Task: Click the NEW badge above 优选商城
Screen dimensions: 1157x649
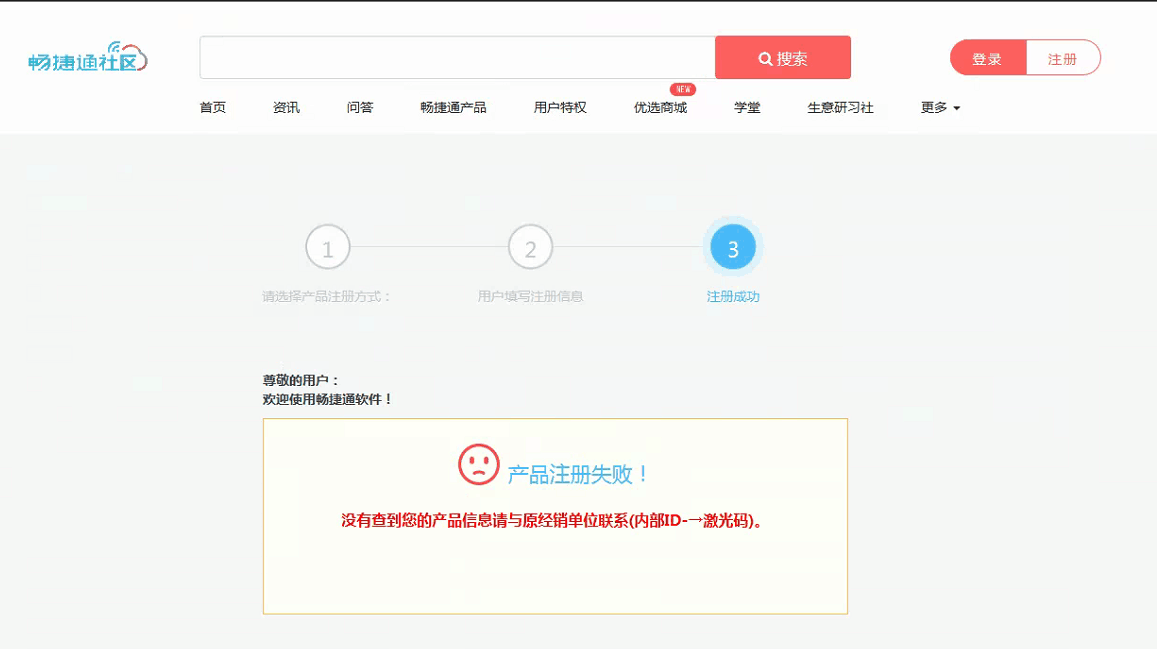Action: (683, 89)
